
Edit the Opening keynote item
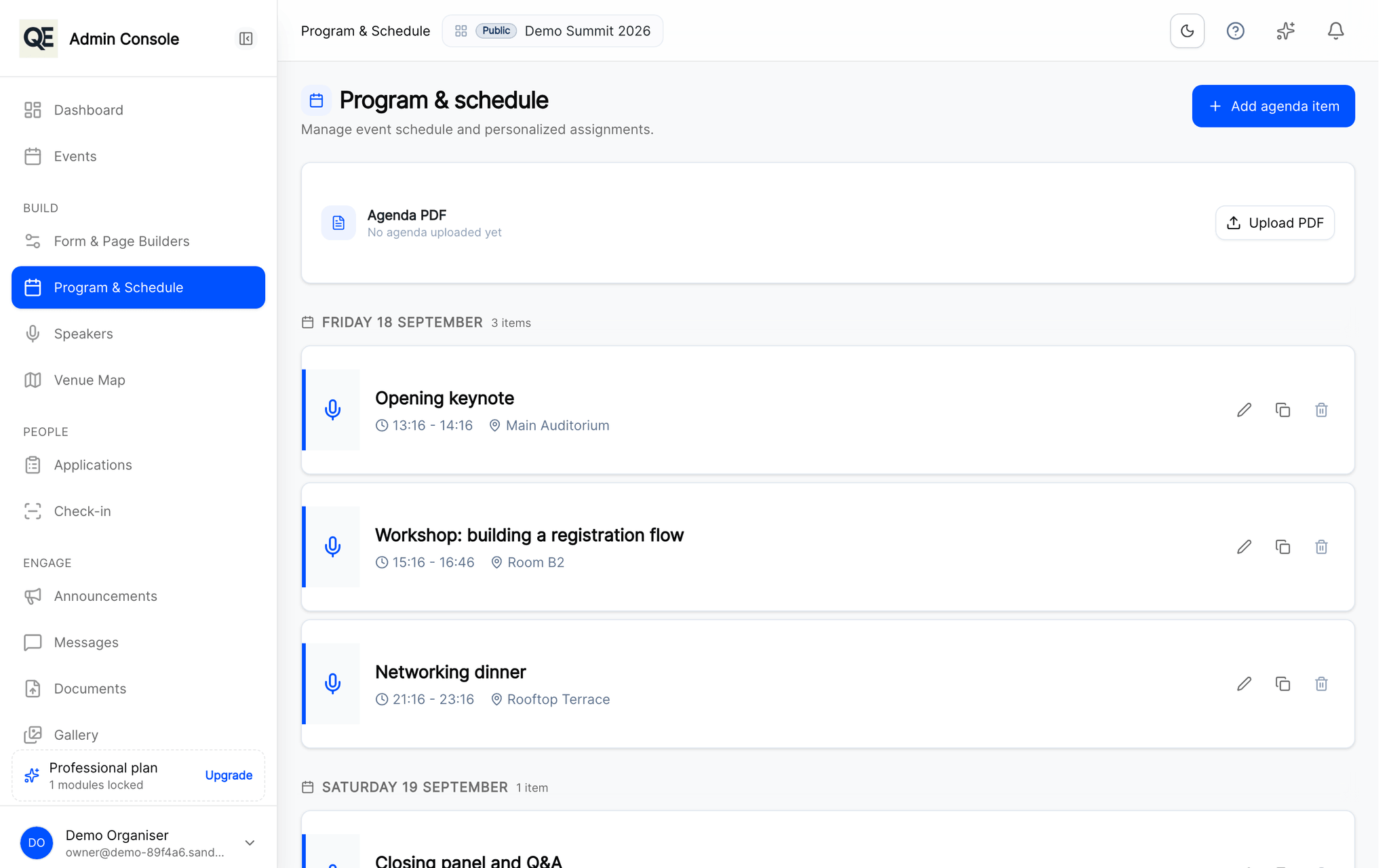coord(1244,410)
